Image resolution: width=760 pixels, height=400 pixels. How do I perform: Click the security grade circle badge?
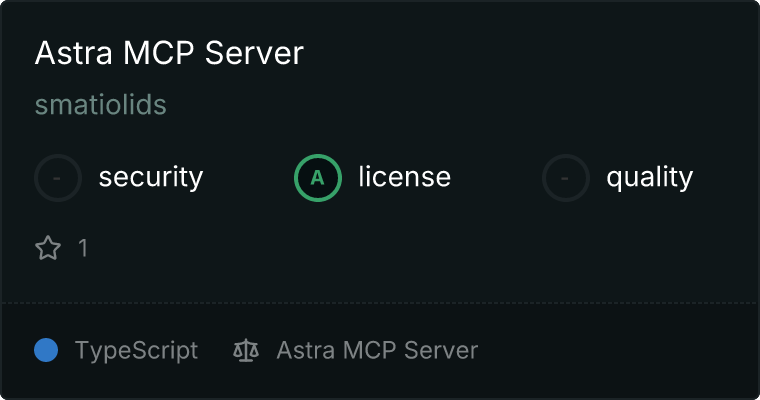tap(58, 178)
